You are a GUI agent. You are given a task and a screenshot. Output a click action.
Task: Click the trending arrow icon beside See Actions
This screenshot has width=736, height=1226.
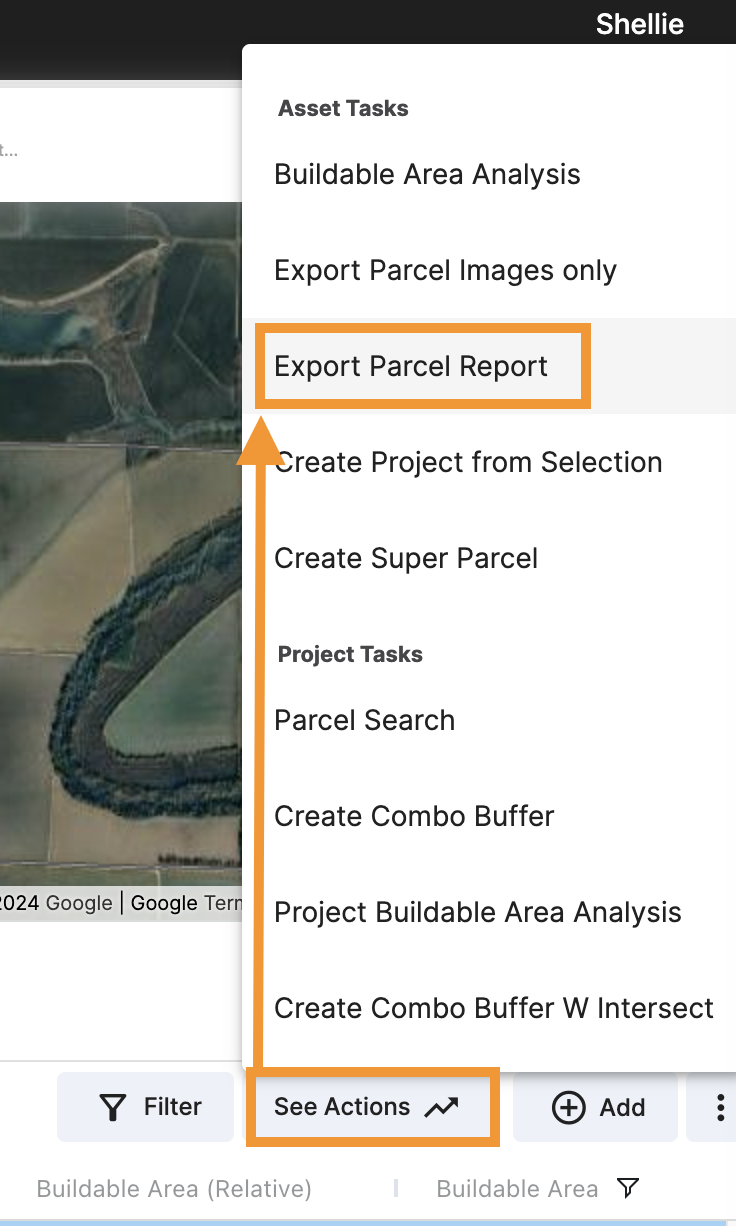(x=441, y=1106)
